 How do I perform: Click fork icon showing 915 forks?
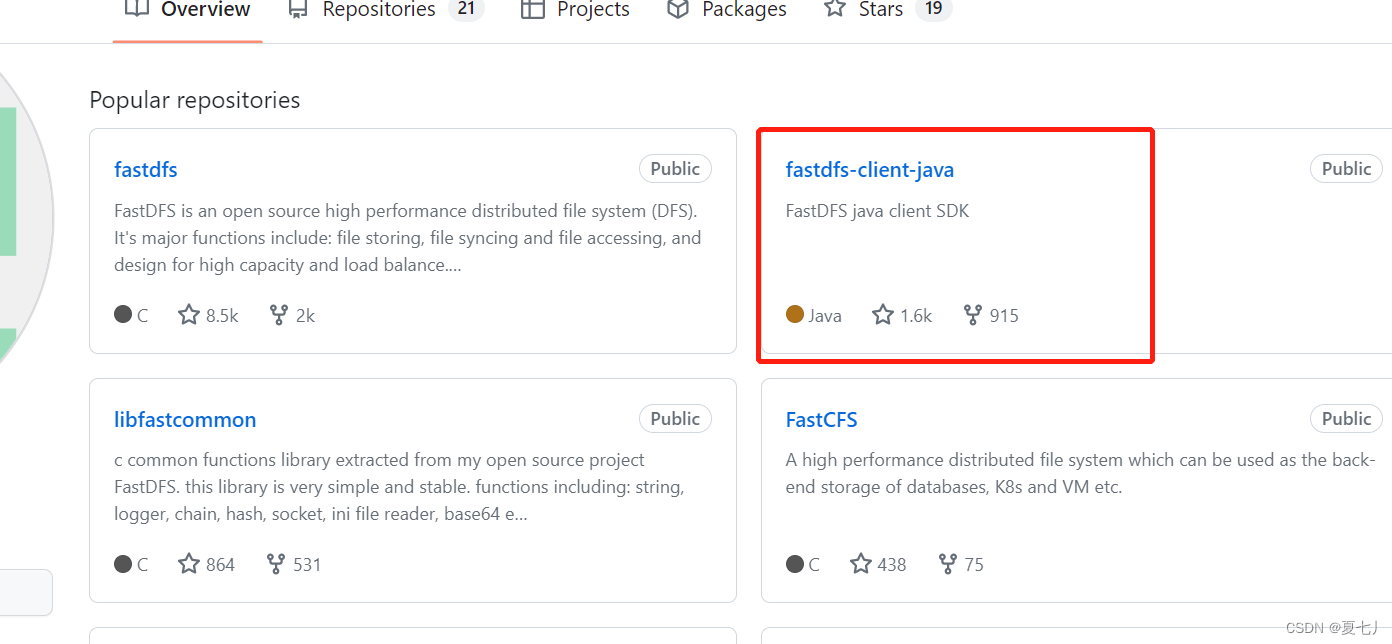tap(972, 315)
